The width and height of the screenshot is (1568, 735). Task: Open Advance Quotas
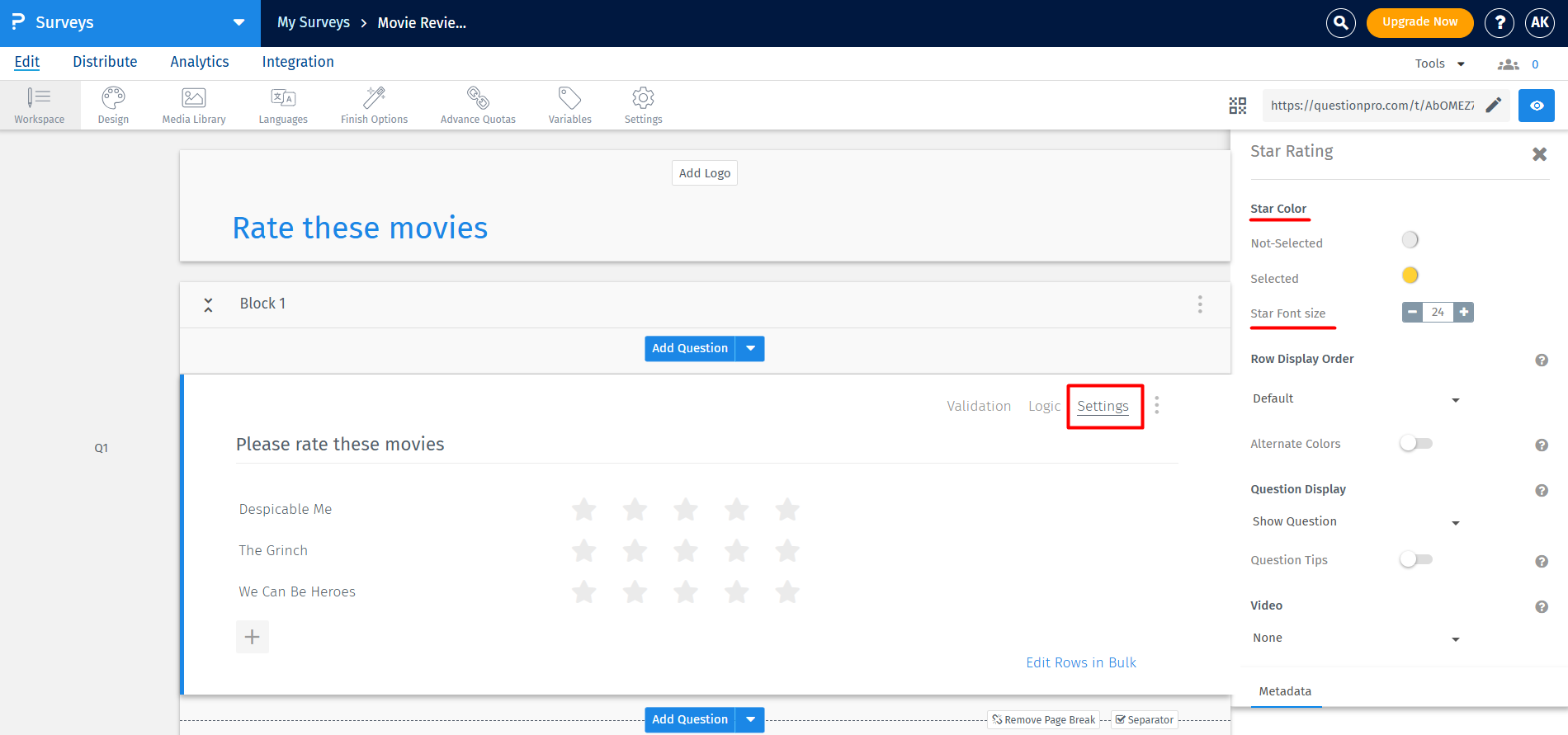pyautogui.click(x=478, y=106)
